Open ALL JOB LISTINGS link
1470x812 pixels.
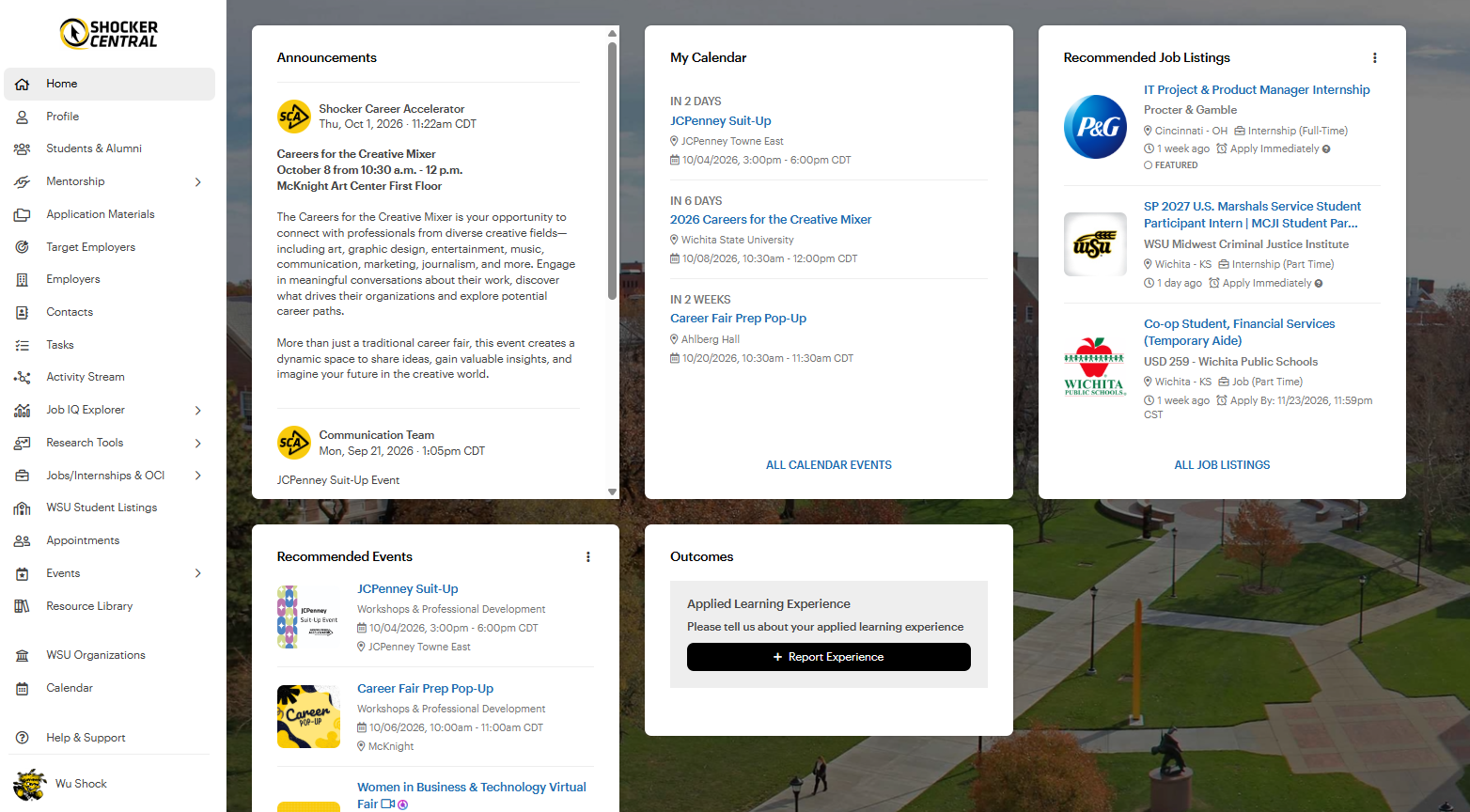tap(1222, 465)
